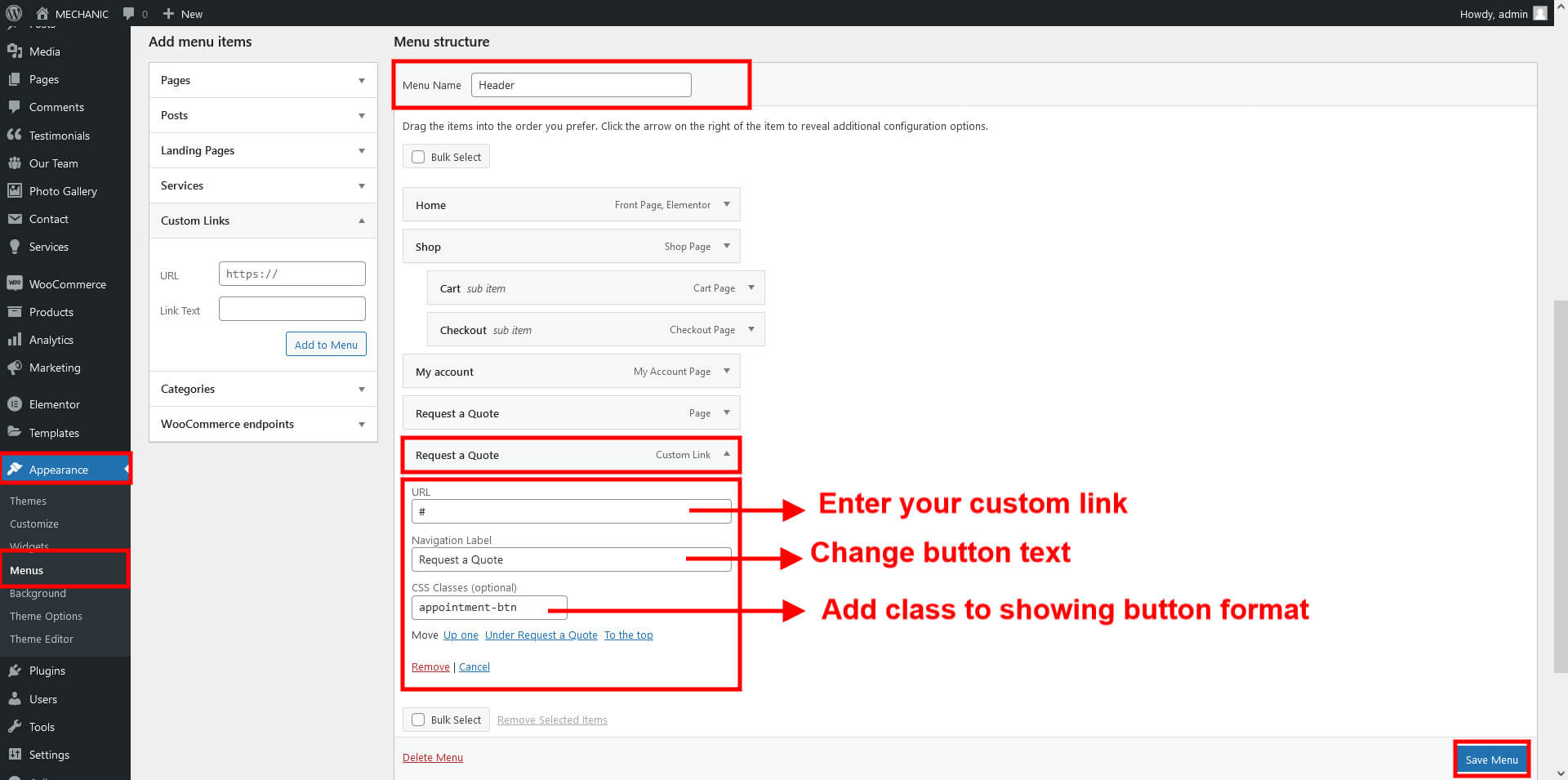Enable the top Bulk Select checkbox
1568x780 pixels.
(418, 157)
